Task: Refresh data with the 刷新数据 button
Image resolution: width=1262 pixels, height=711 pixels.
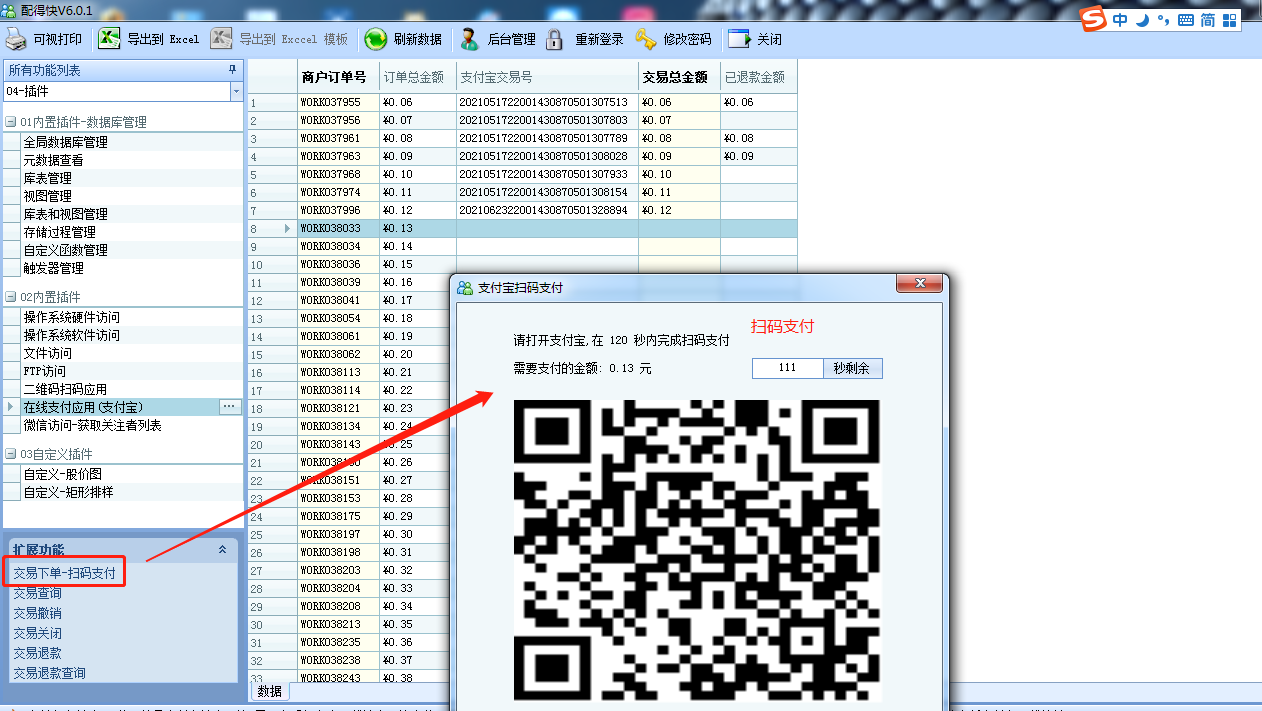Action: 403,40
